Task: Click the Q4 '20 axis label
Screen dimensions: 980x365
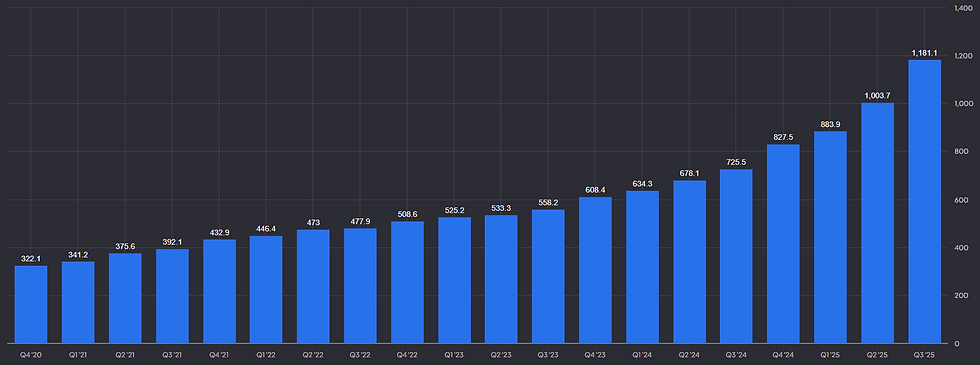Action: point(31,354)
